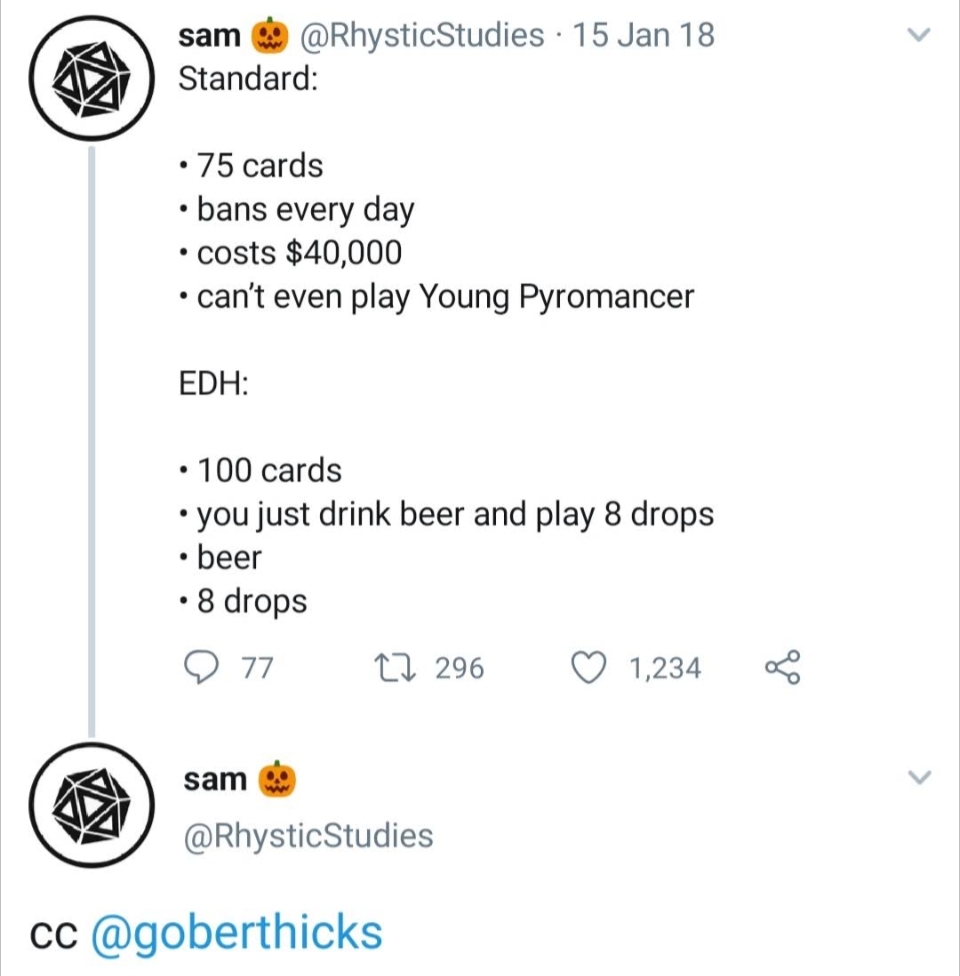Click the @RhysticStudies handle under the lower sam

308,835
